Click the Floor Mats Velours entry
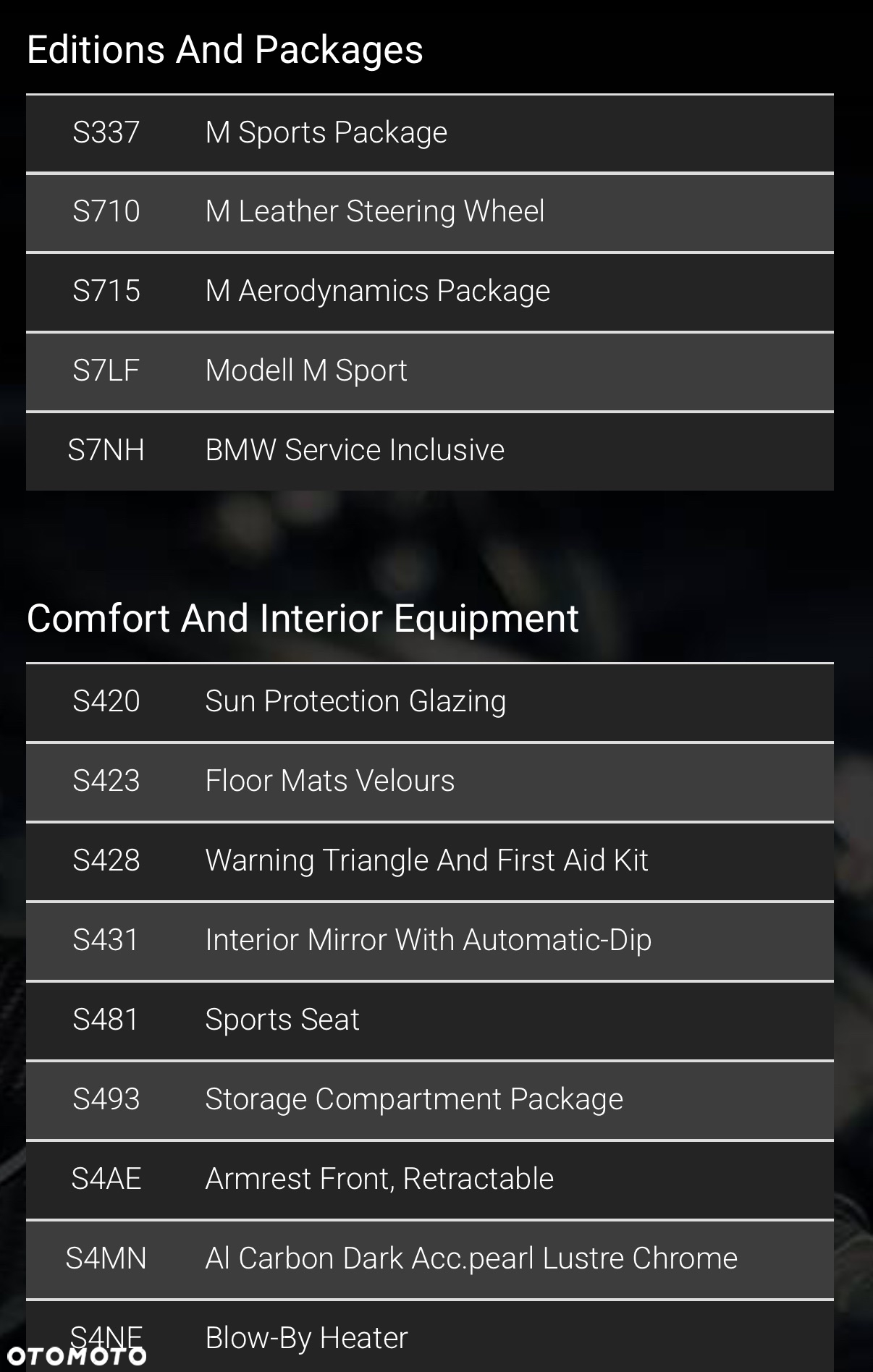 (430, 782)
